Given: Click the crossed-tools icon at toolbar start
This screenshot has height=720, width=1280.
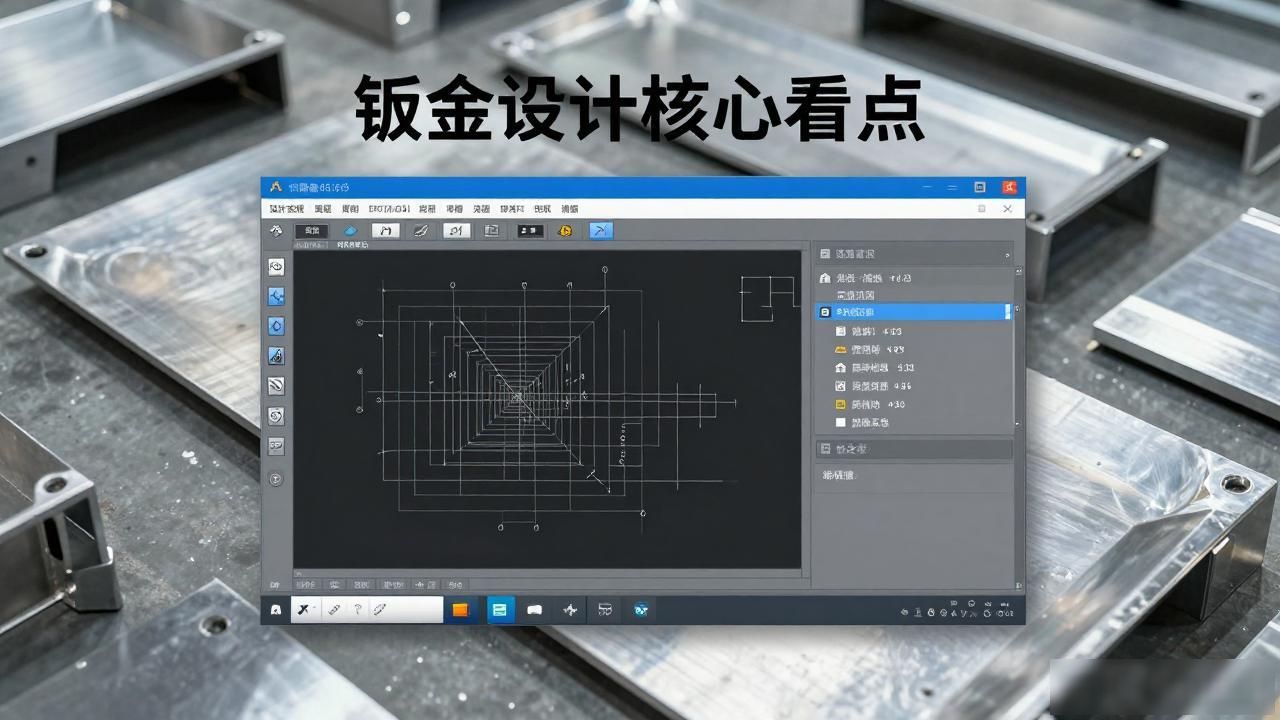Looking at the screenshot, I should 277,231.
